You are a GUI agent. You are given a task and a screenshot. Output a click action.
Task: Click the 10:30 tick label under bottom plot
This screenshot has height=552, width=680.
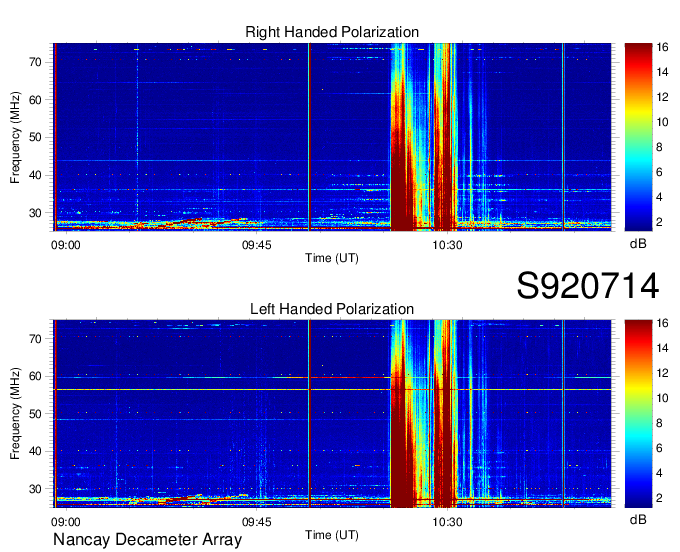447,522
